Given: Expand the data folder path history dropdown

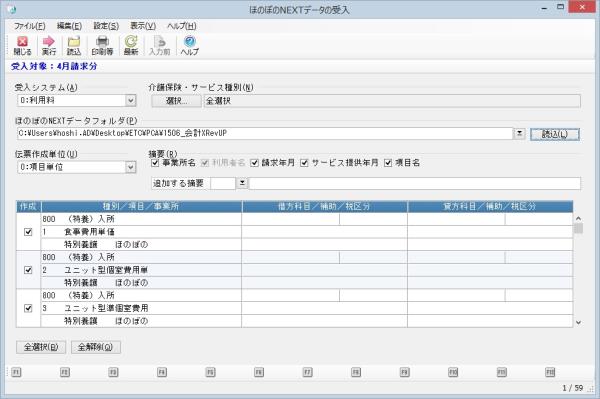Looking at the screenshot, I should 519,133.
